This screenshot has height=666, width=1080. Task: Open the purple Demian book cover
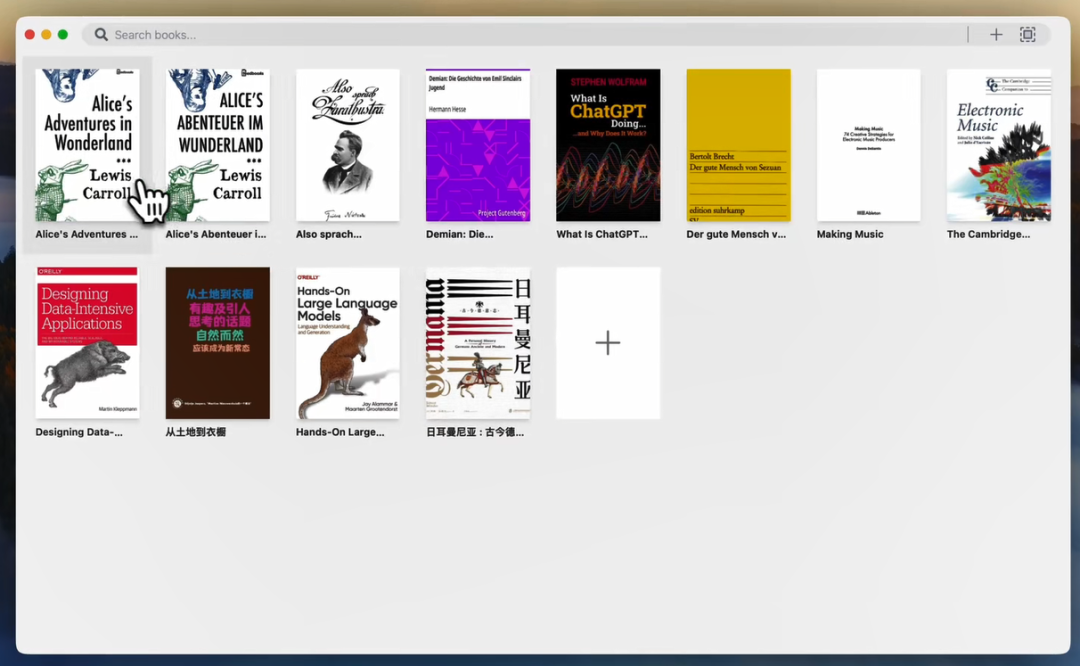(x=478, y=145)
